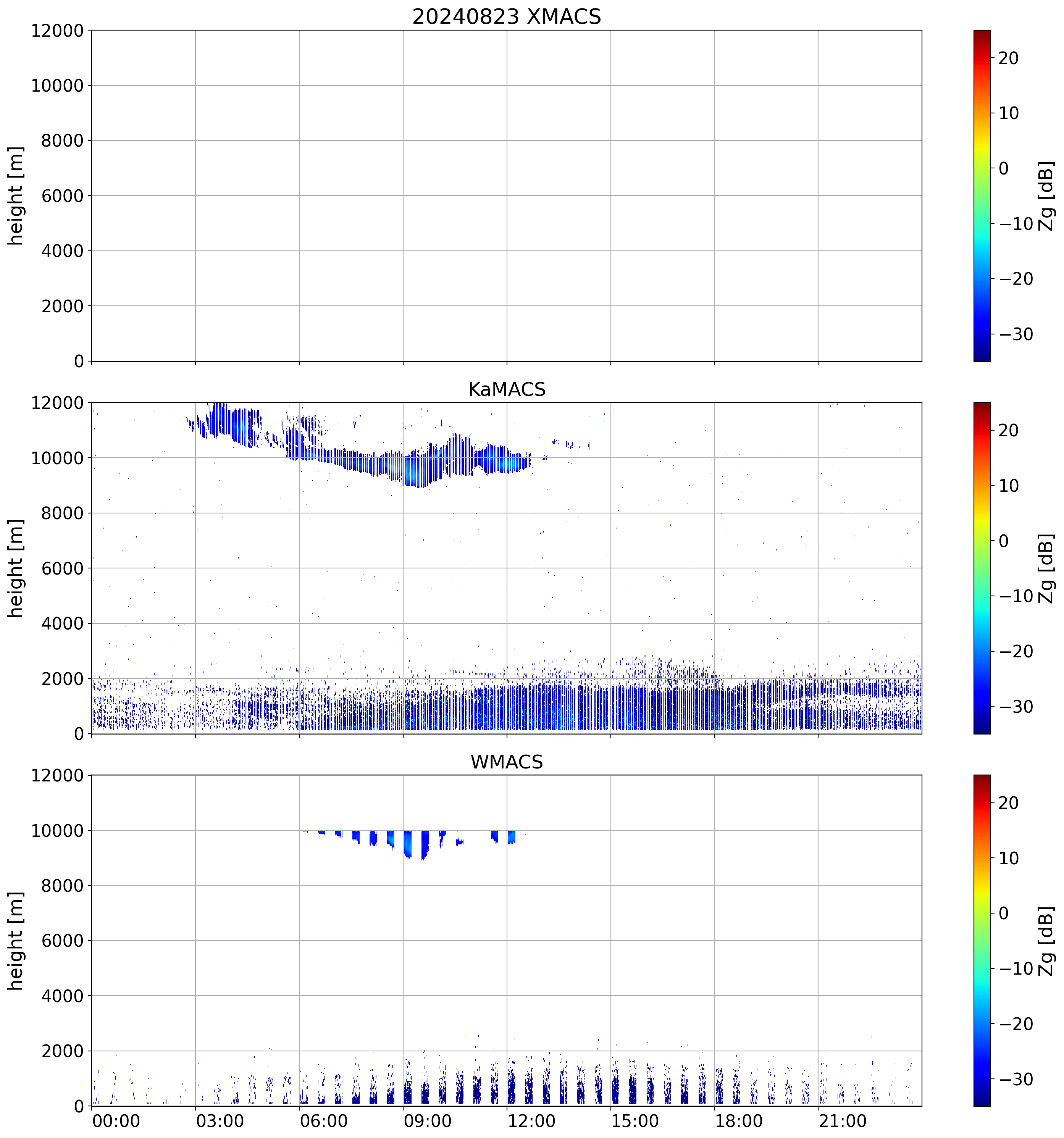Click the cloud echo in WMACS panel
Screen dimensions: 1064x1138
407,843
